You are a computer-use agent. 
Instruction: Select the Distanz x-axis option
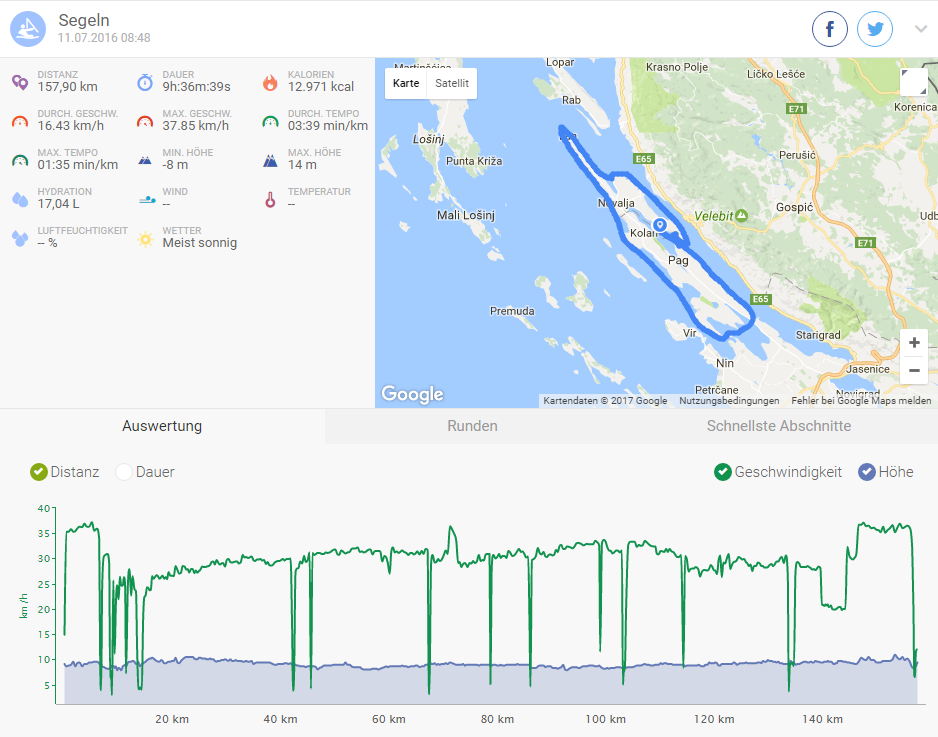(39, 472)
